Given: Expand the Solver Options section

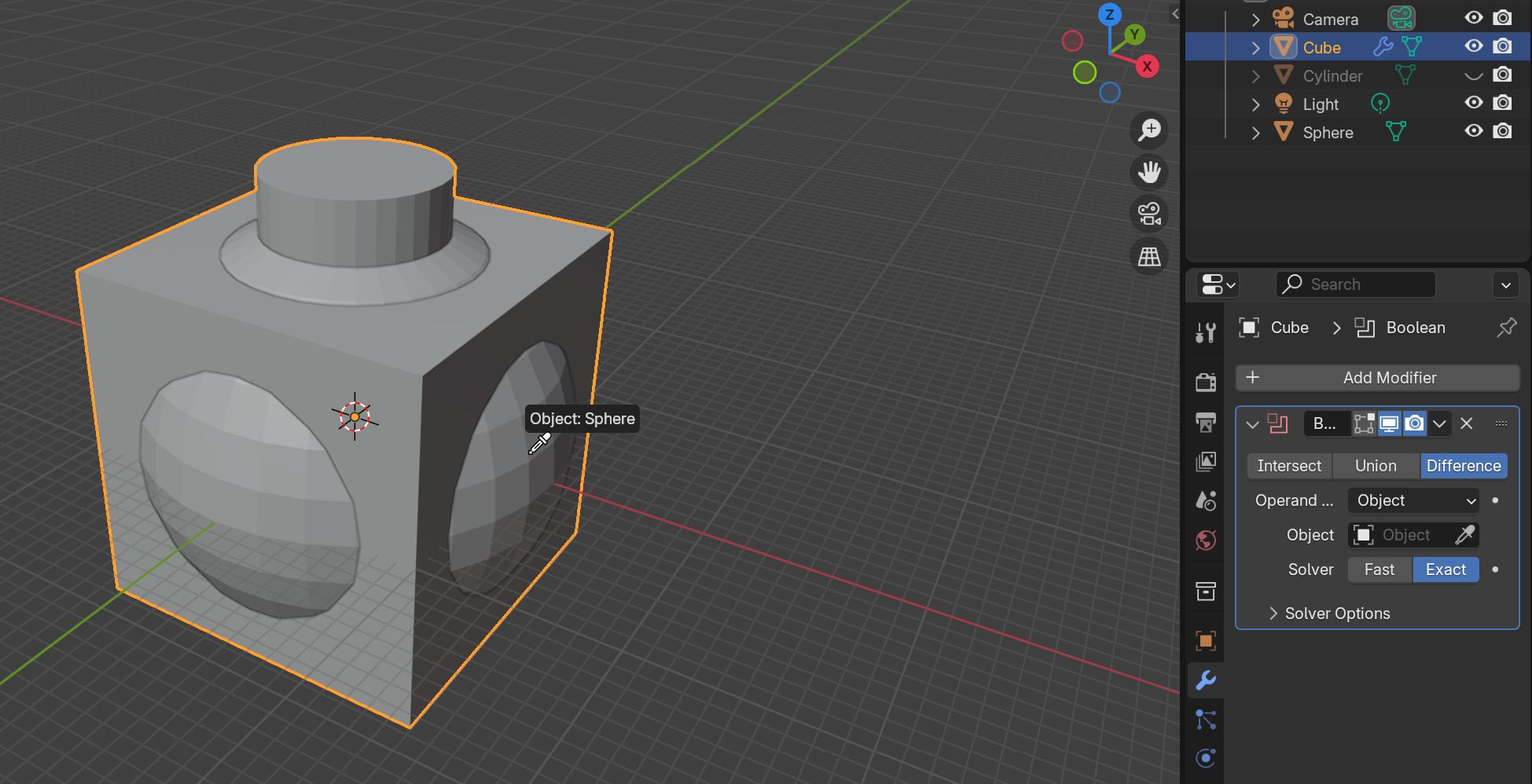Looking at the screenshot, I should click(x=1336, y=614).
